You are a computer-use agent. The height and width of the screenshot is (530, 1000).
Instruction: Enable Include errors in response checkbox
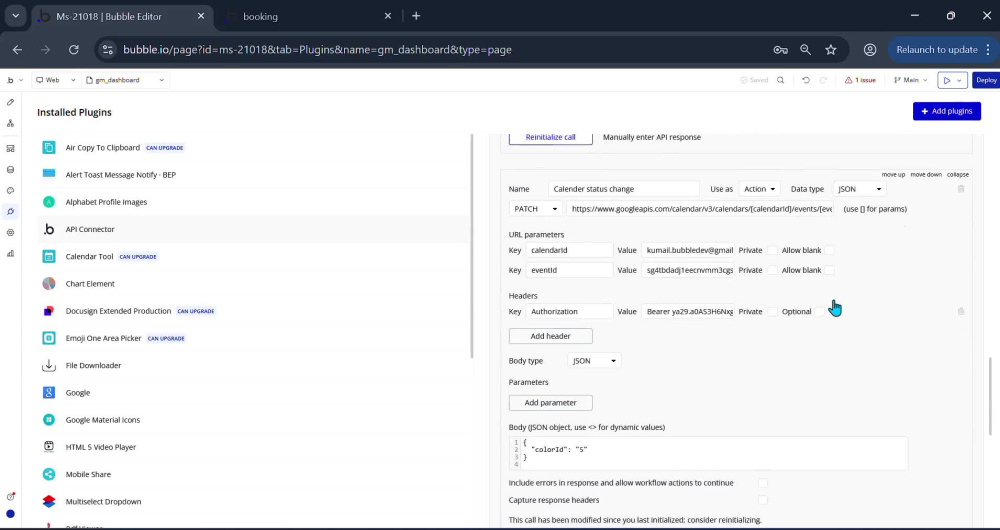click(x=763, y=483)
